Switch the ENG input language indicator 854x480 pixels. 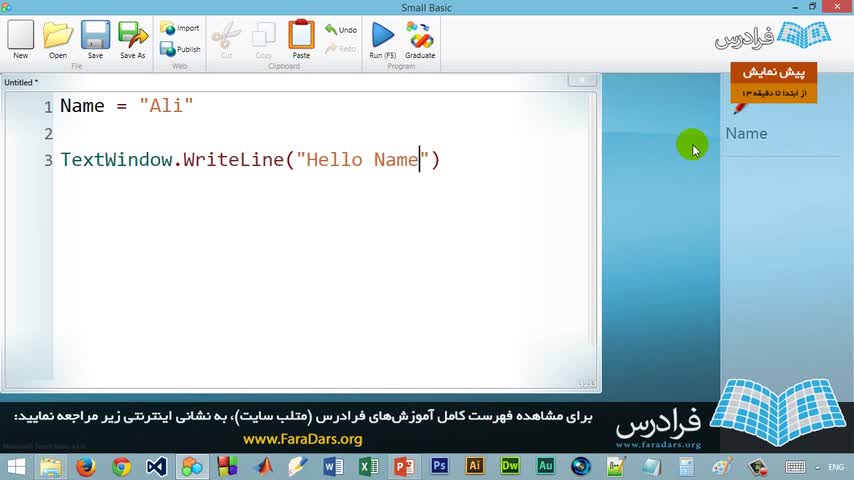(836, 467)
